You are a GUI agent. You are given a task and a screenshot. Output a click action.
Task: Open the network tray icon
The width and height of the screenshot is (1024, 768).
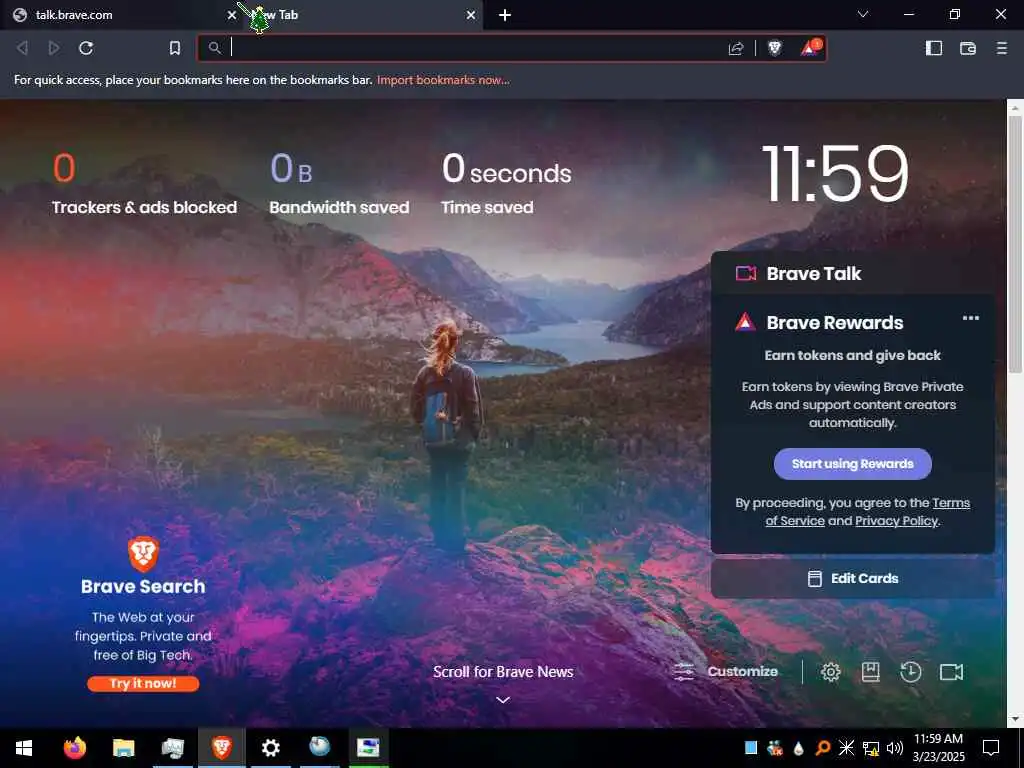click(x=871, y=748)
